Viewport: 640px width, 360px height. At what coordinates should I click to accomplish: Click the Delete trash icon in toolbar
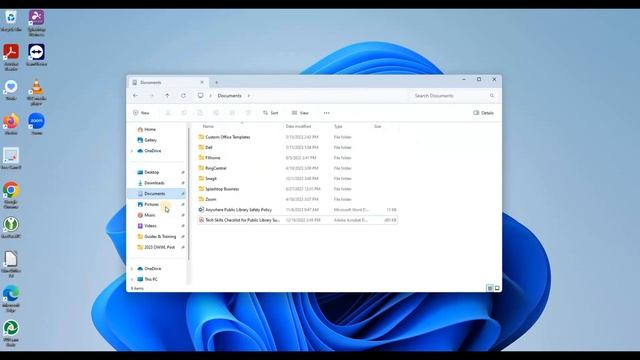(248, 113)
